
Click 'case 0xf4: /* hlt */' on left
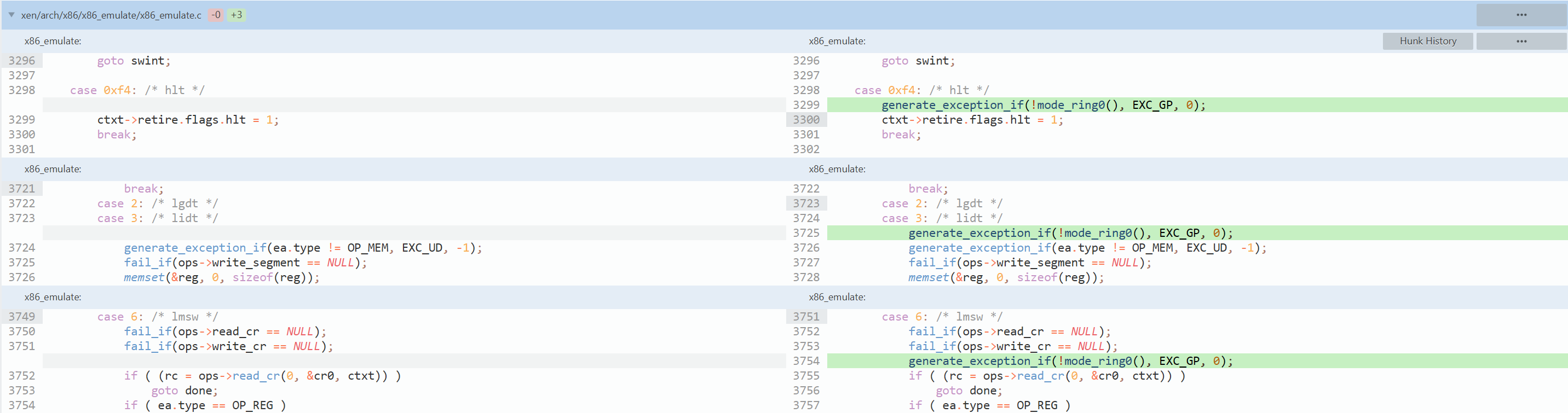point(137,90)
